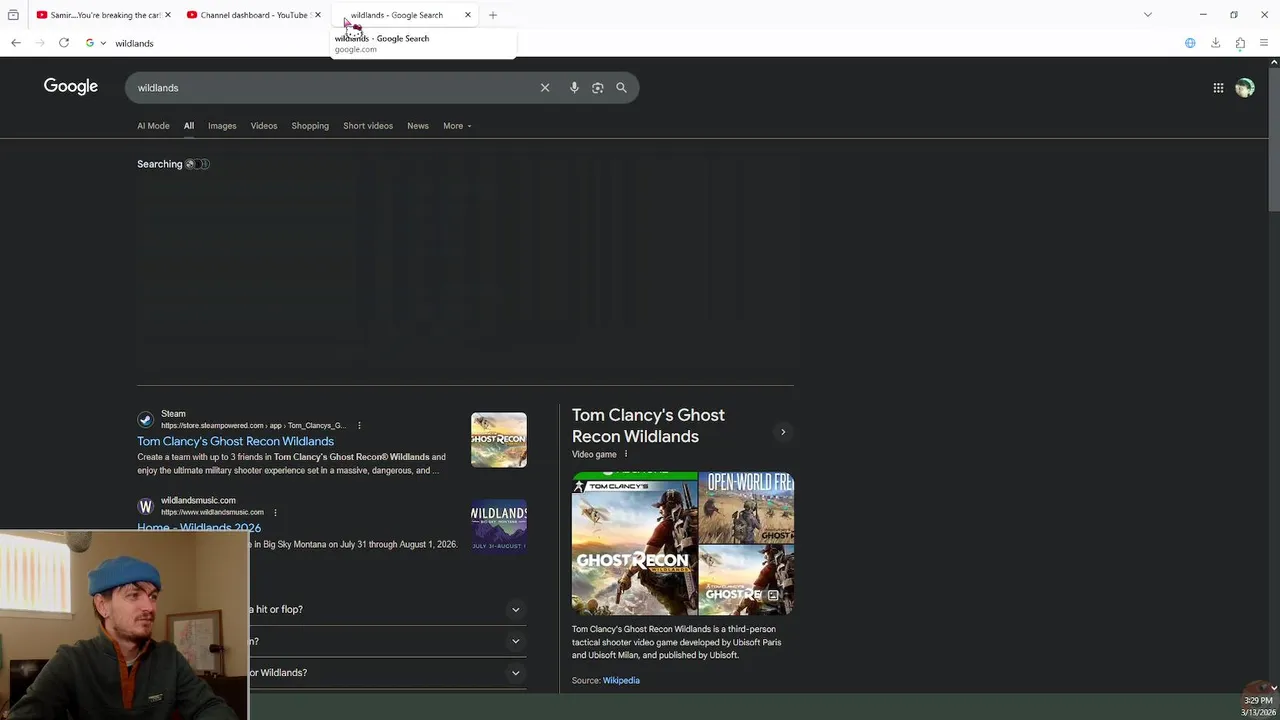Open Tom Clancy's Ghost Recon Wildlands Steam link
This screenshot has width=1280, height=720.
(235, 441)
